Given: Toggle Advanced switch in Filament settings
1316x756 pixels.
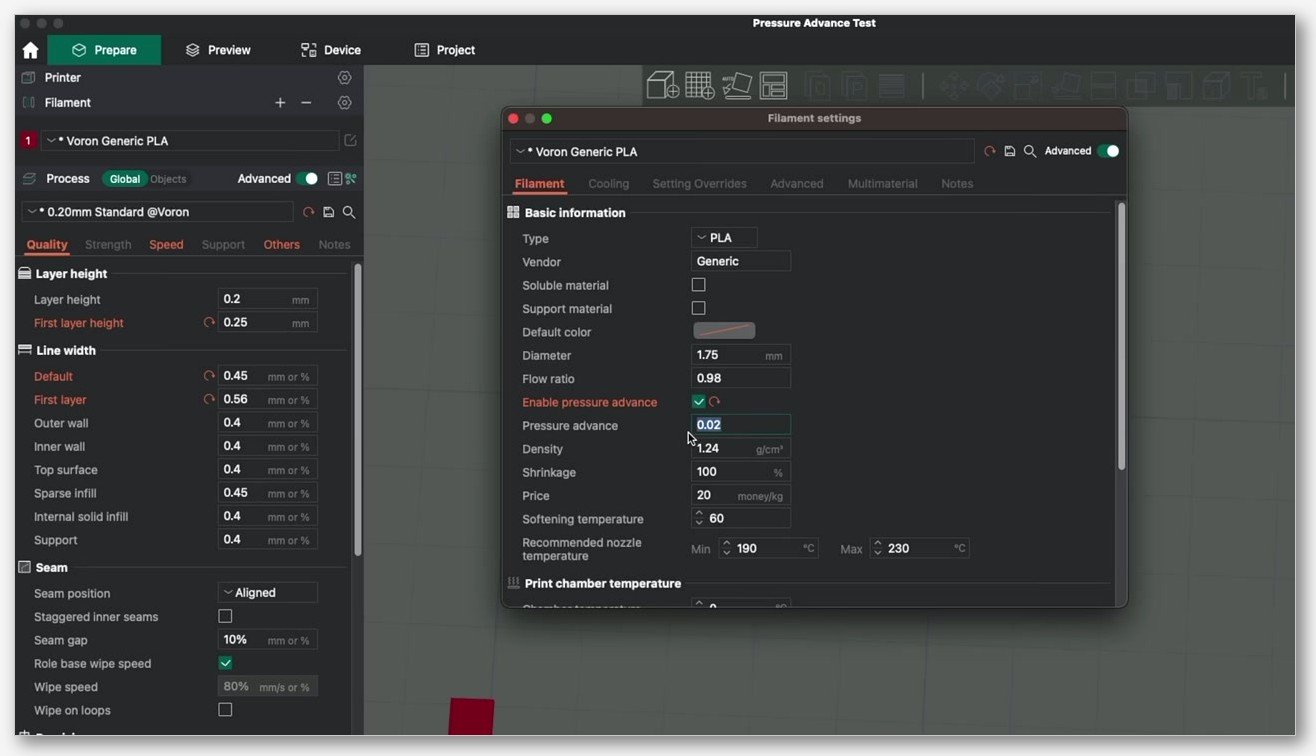Looking at the screenshot, I should coord(1108,151).
